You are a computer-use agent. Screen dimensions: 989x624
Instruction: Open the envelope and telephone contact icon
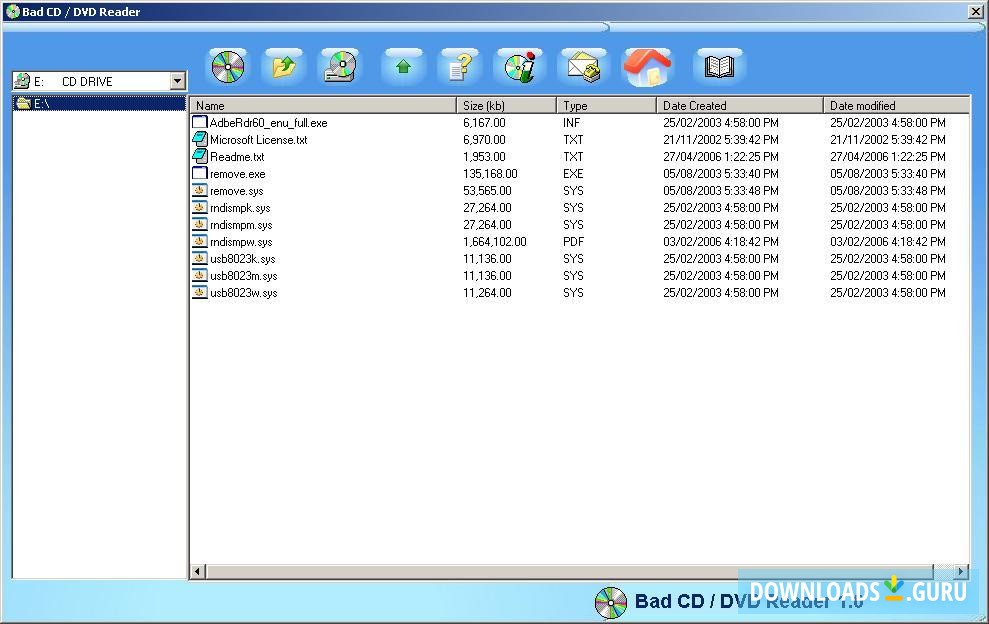tap(584, 67)
